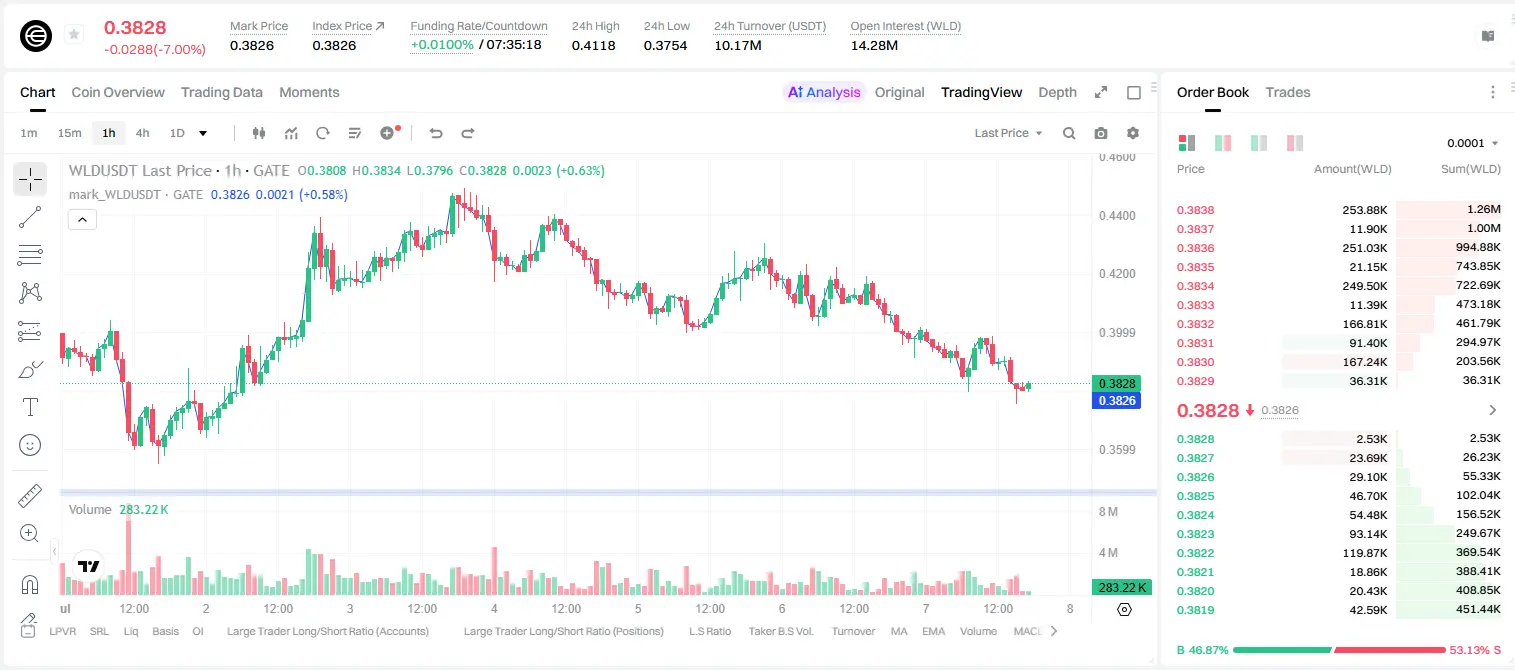This screenshot has height=670, width=1515.
Task: Show only sell orders in order book
Action: point(1295,143)
